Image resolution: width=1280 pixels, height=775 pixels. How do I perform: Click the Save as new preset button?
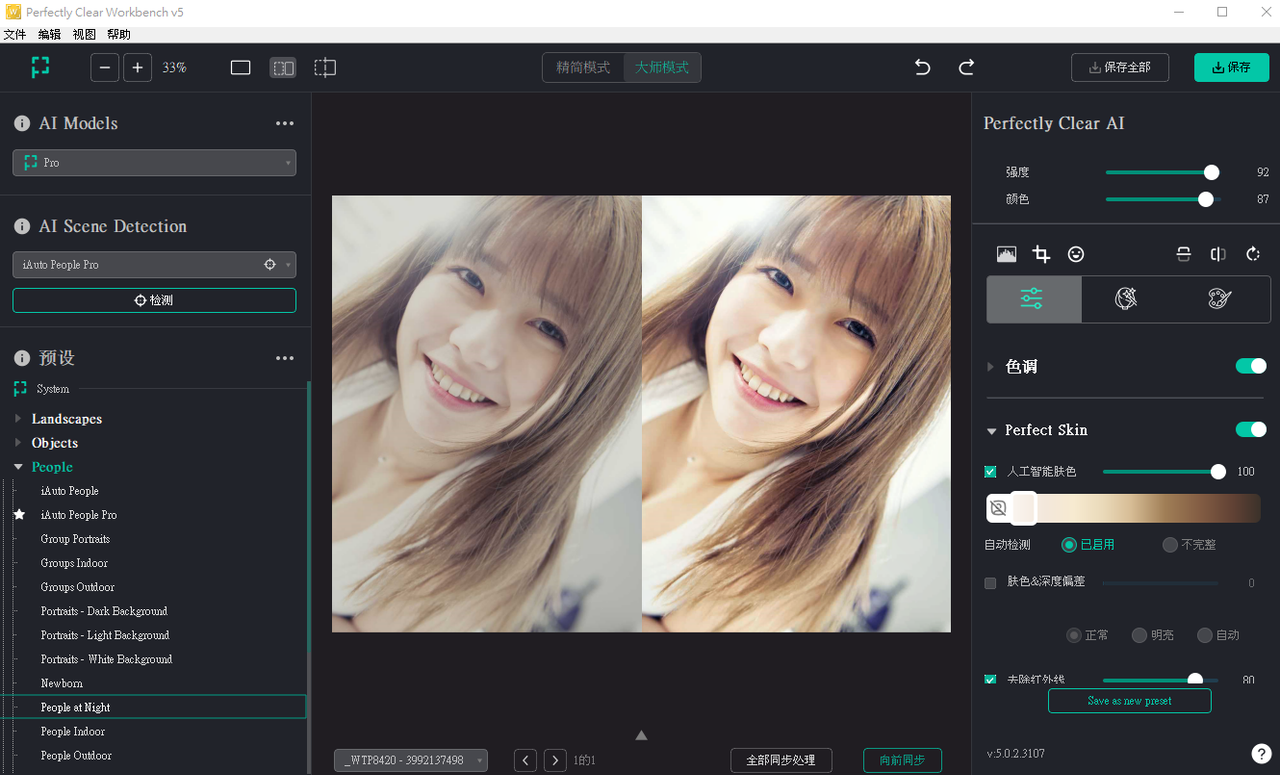(1129, 701)
